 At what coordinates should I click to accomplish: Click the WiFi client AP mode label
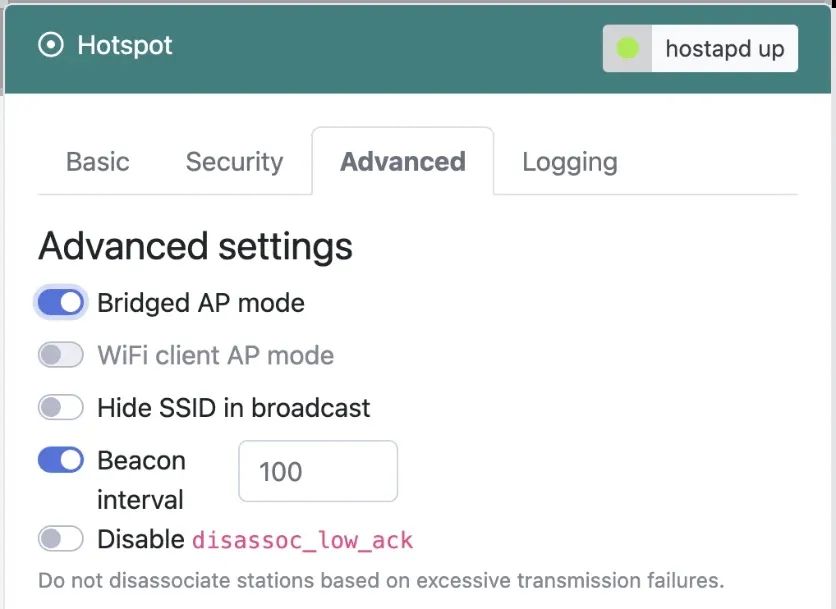coord(215,355)
